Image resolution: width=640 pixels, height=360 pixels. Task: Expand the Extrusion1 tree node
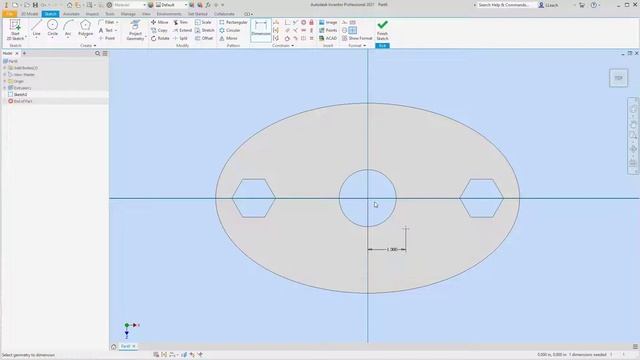4,88
